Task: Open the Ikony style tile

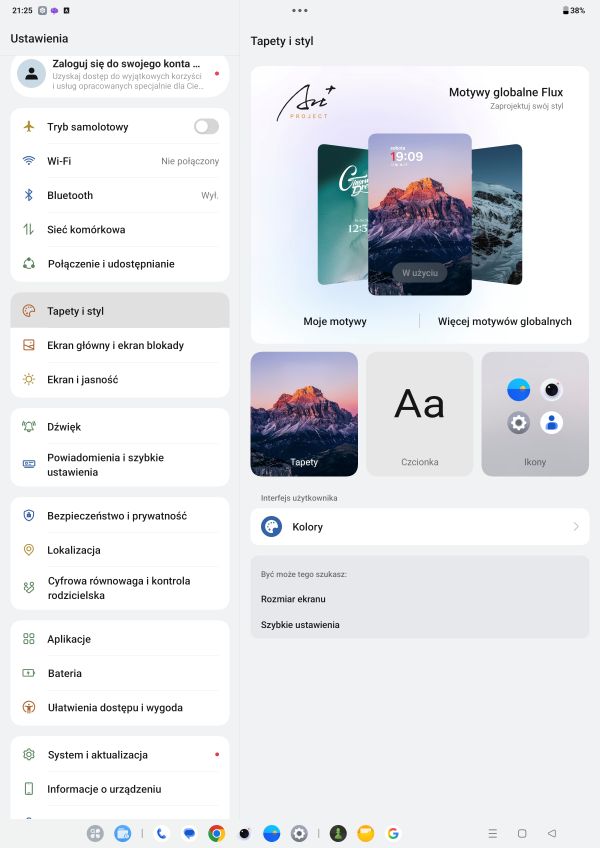Action: tap(535, 414)
